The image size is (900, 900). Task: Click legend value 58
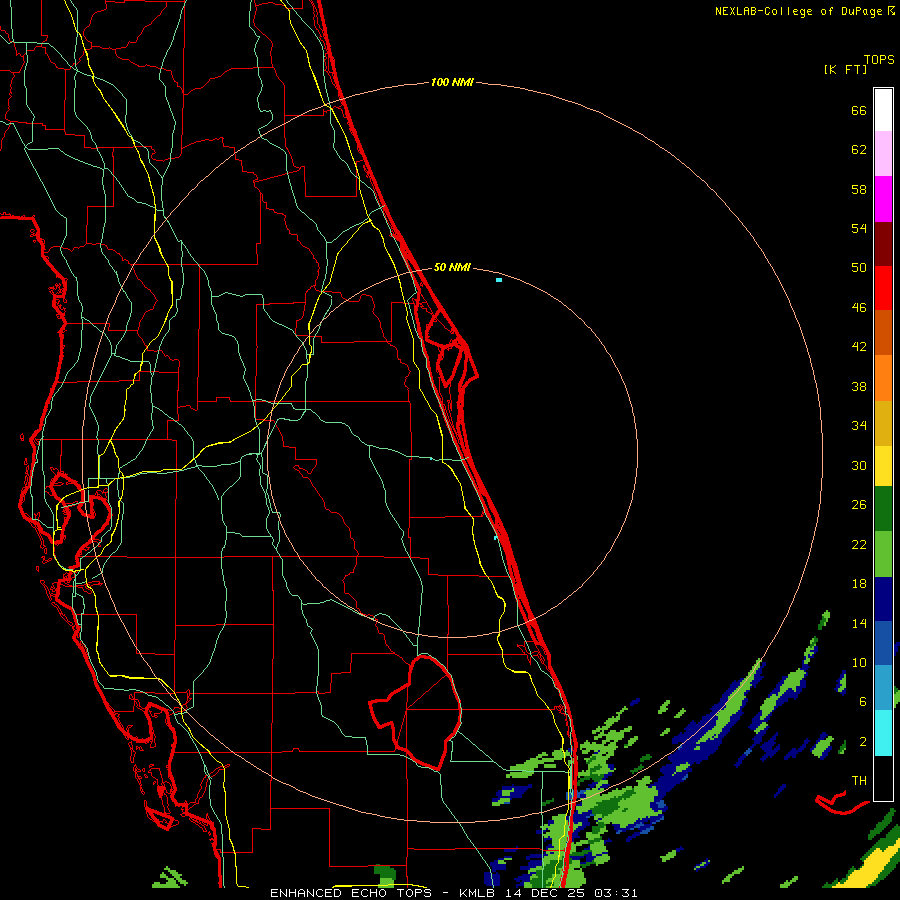(859, 189)
